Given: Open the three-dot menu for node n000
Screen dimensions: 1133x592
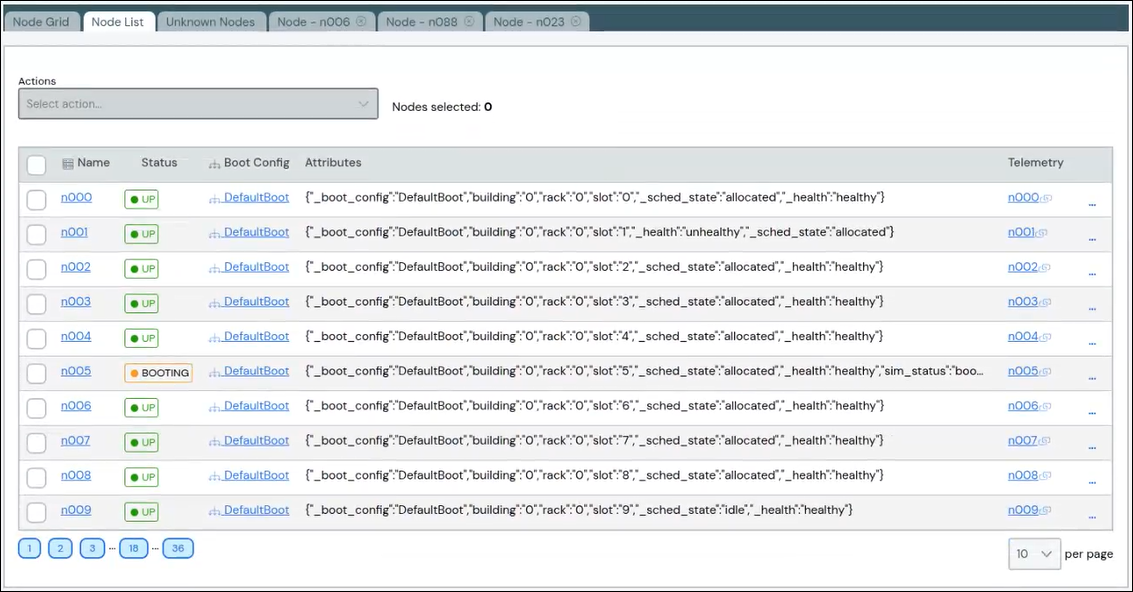Looking at the screenshot, I should 1092,203.
